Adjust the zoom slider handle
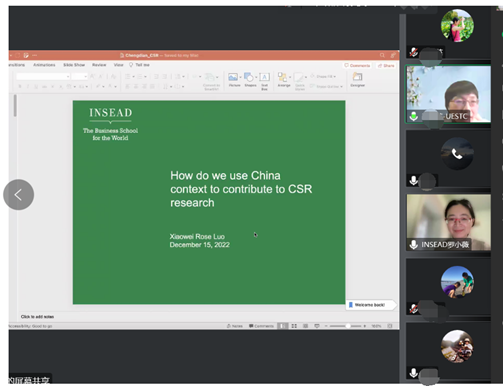The image size is (503, 386). coord(347,326)
